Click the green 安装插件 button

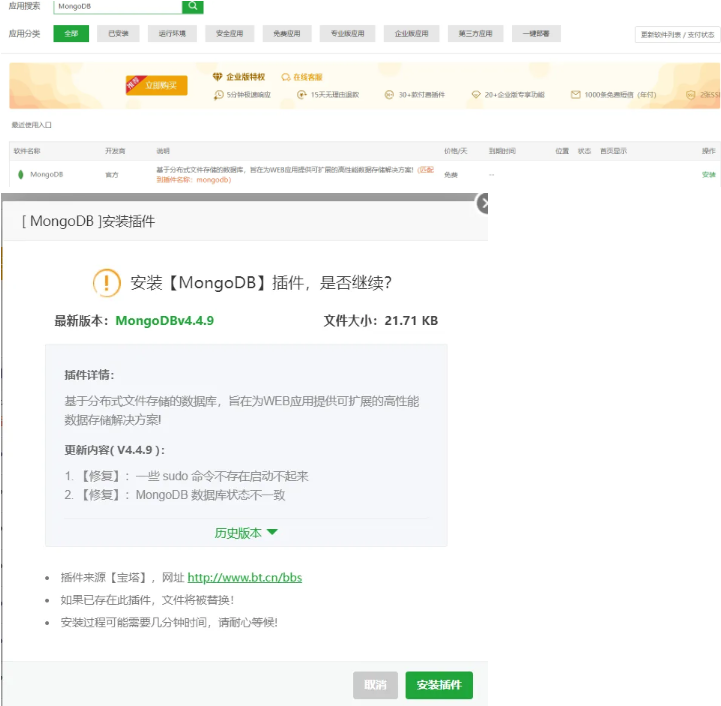pos(439,685)
